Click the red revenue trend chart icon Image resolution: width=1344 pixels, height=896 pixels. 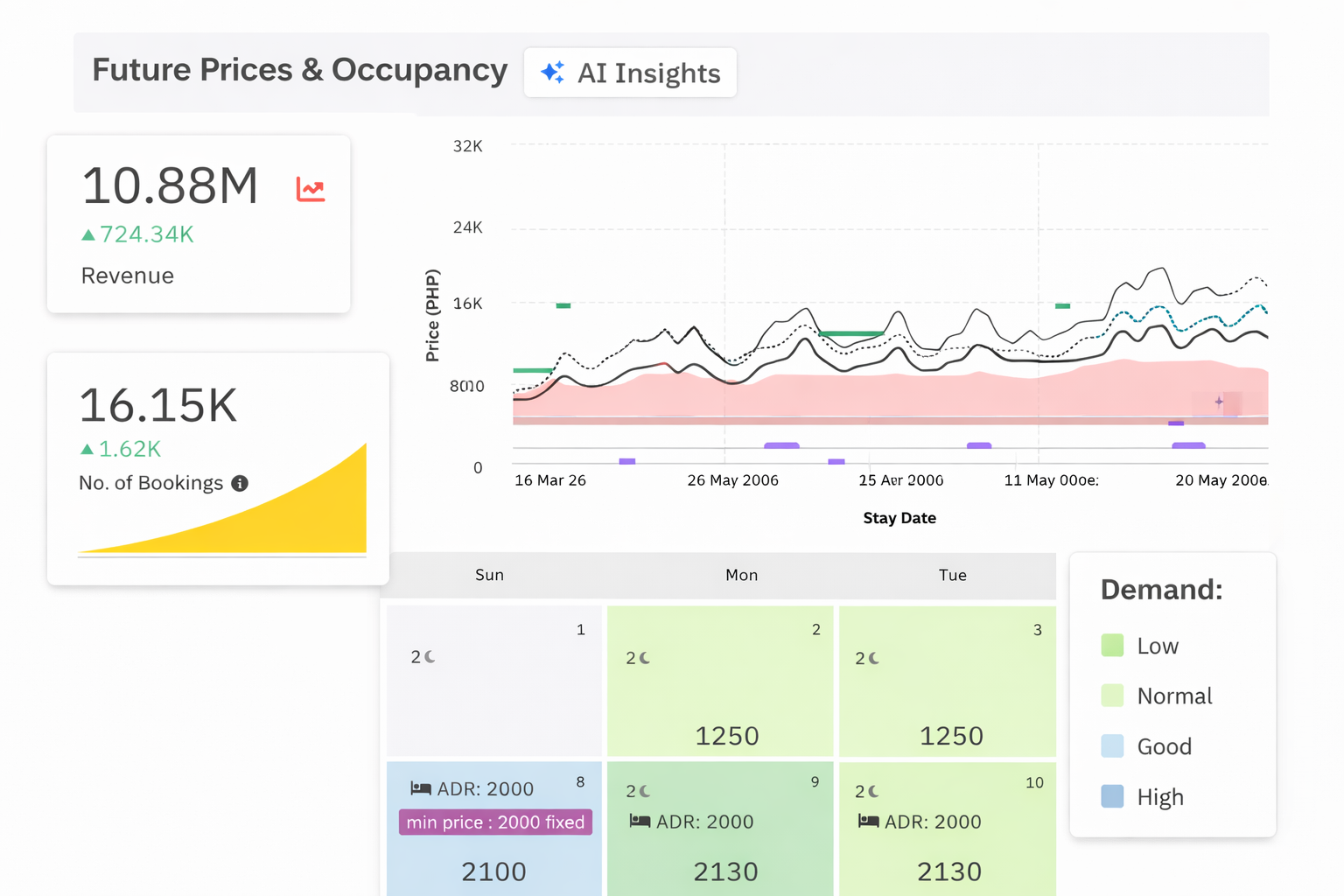point(311,189)
